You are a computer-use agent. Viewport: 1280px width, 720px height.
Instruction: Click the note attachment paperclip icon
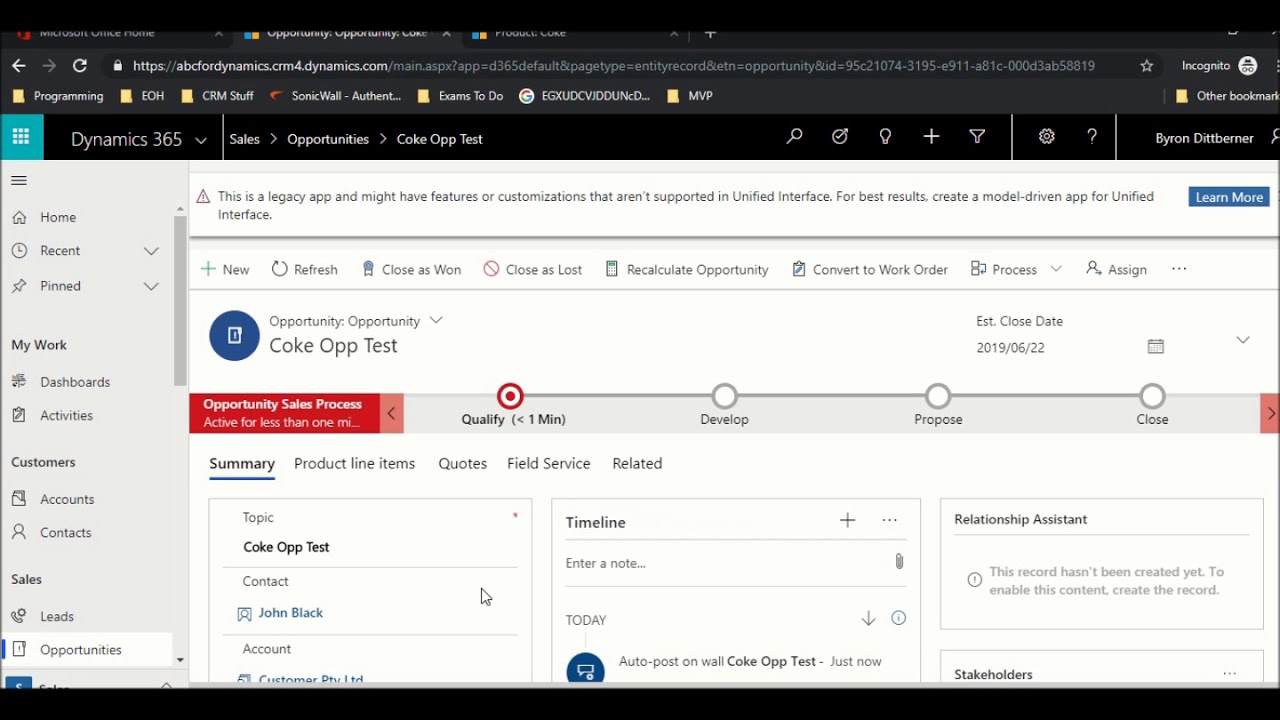tap(899, 562)
